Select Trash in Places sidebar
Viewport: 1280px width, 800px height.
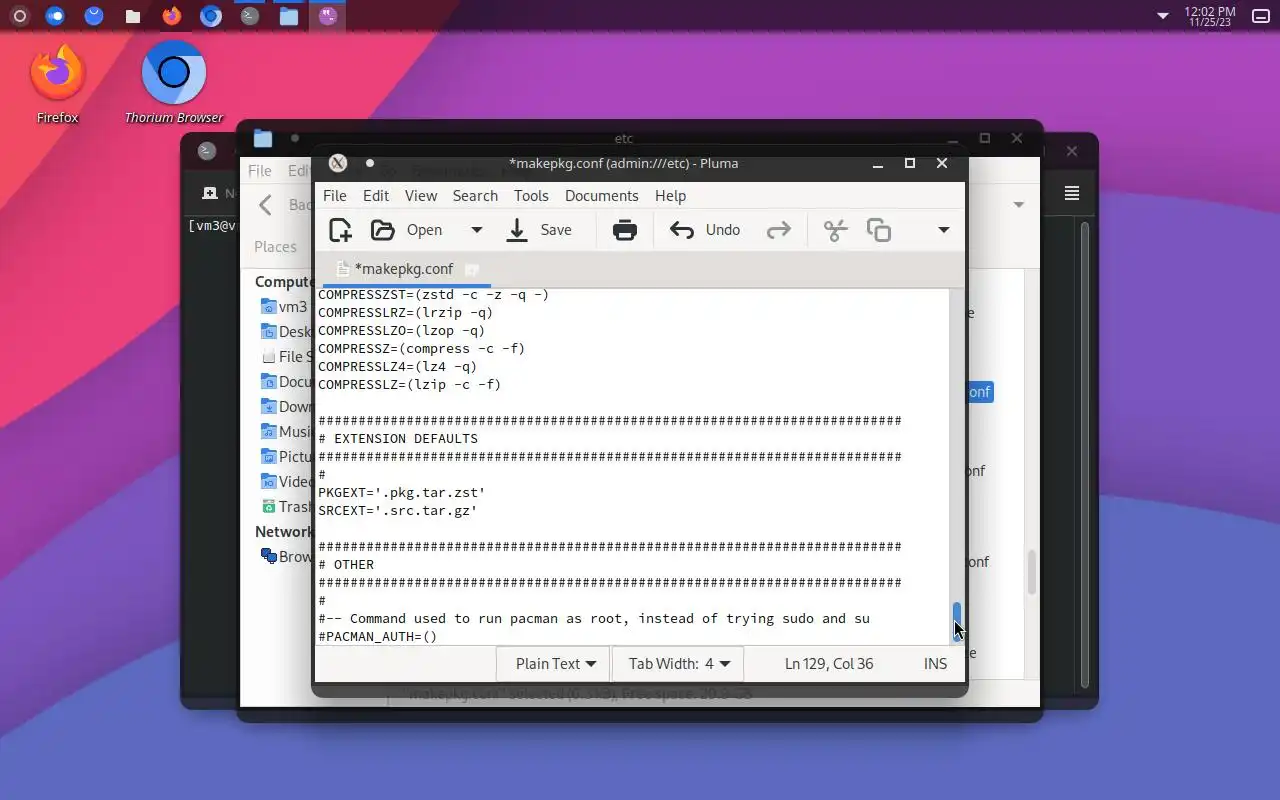284,507
